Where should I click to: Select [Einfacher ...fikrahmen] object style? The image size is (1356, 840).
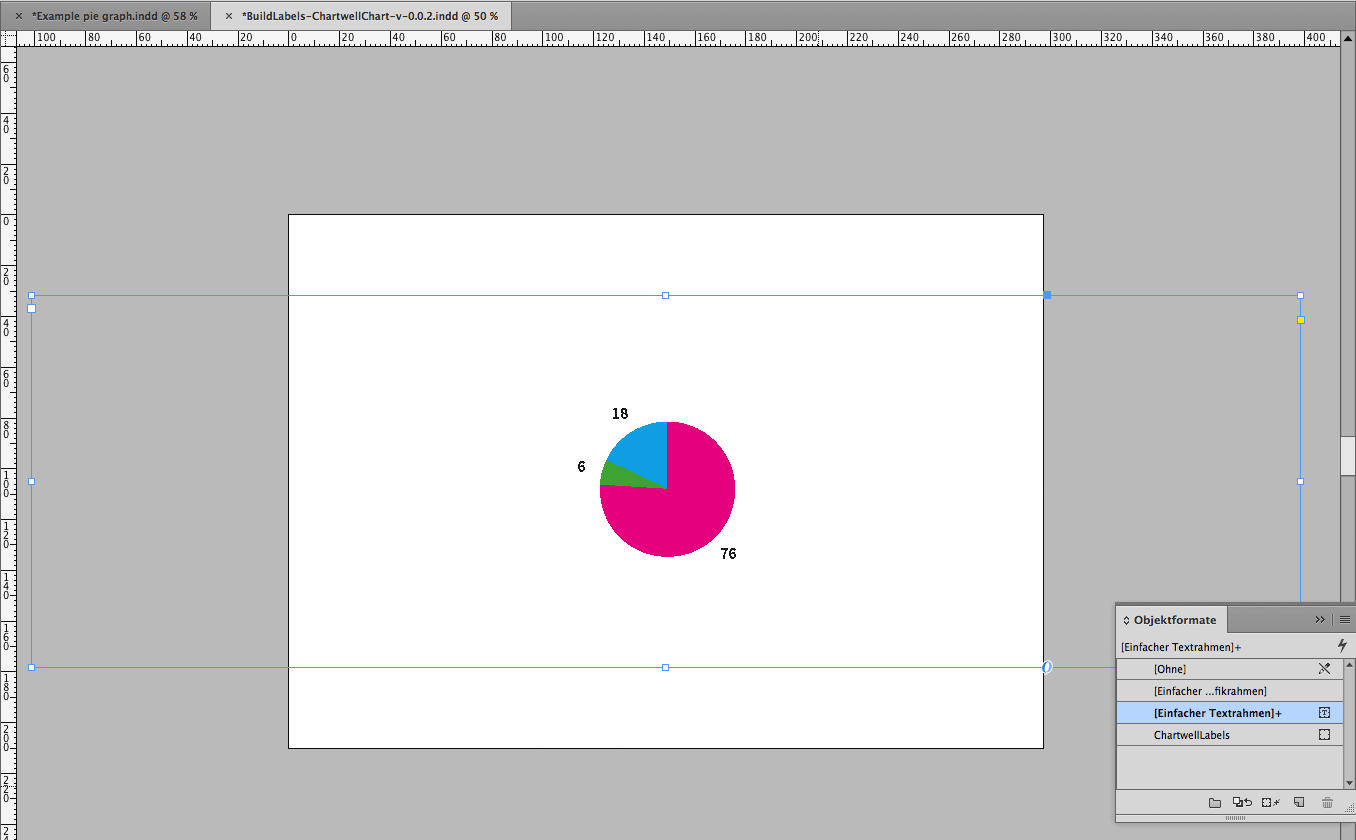pyautogui.click(x=1230, y=691)
